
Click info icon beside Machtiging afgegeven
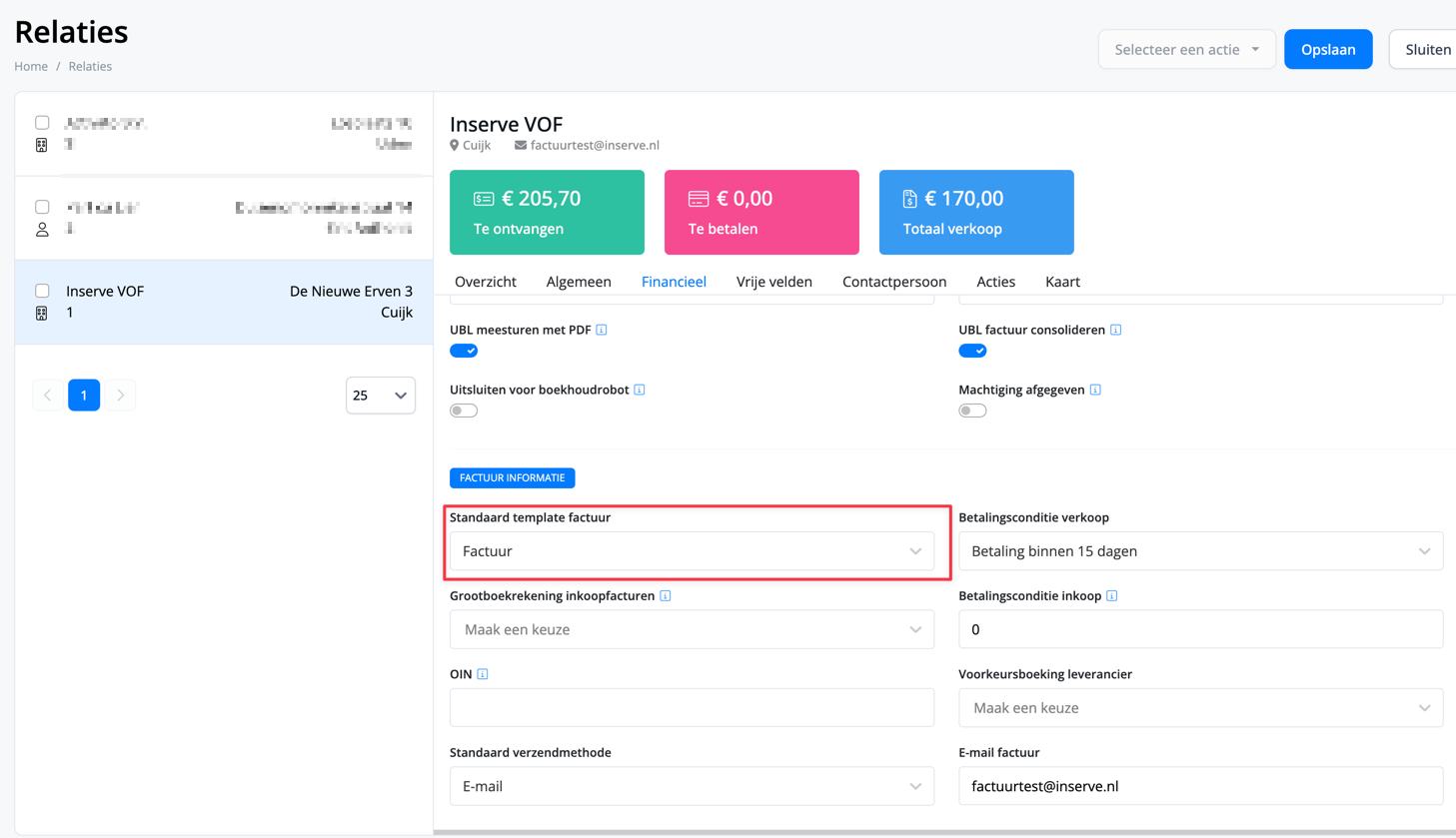point(1095,390)
